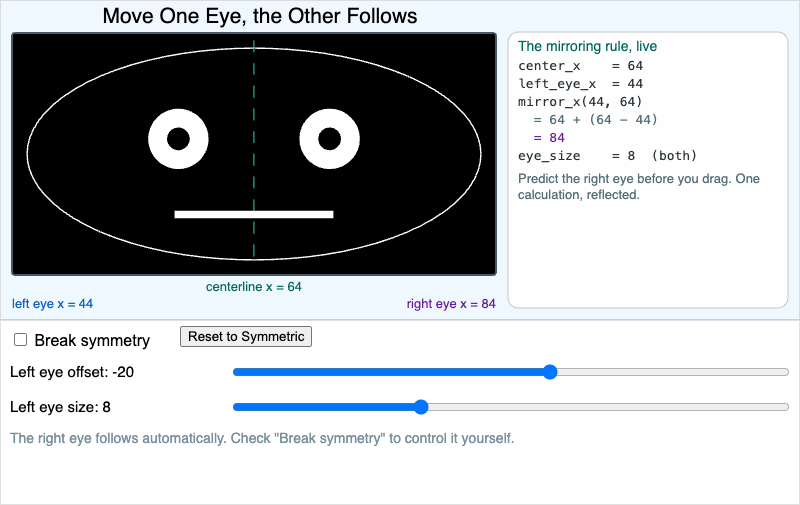Click the 'Move One Eye, the Other Follows' title
Image resolution: width=800 pixels, height=505 pixels.
point(260,16)
